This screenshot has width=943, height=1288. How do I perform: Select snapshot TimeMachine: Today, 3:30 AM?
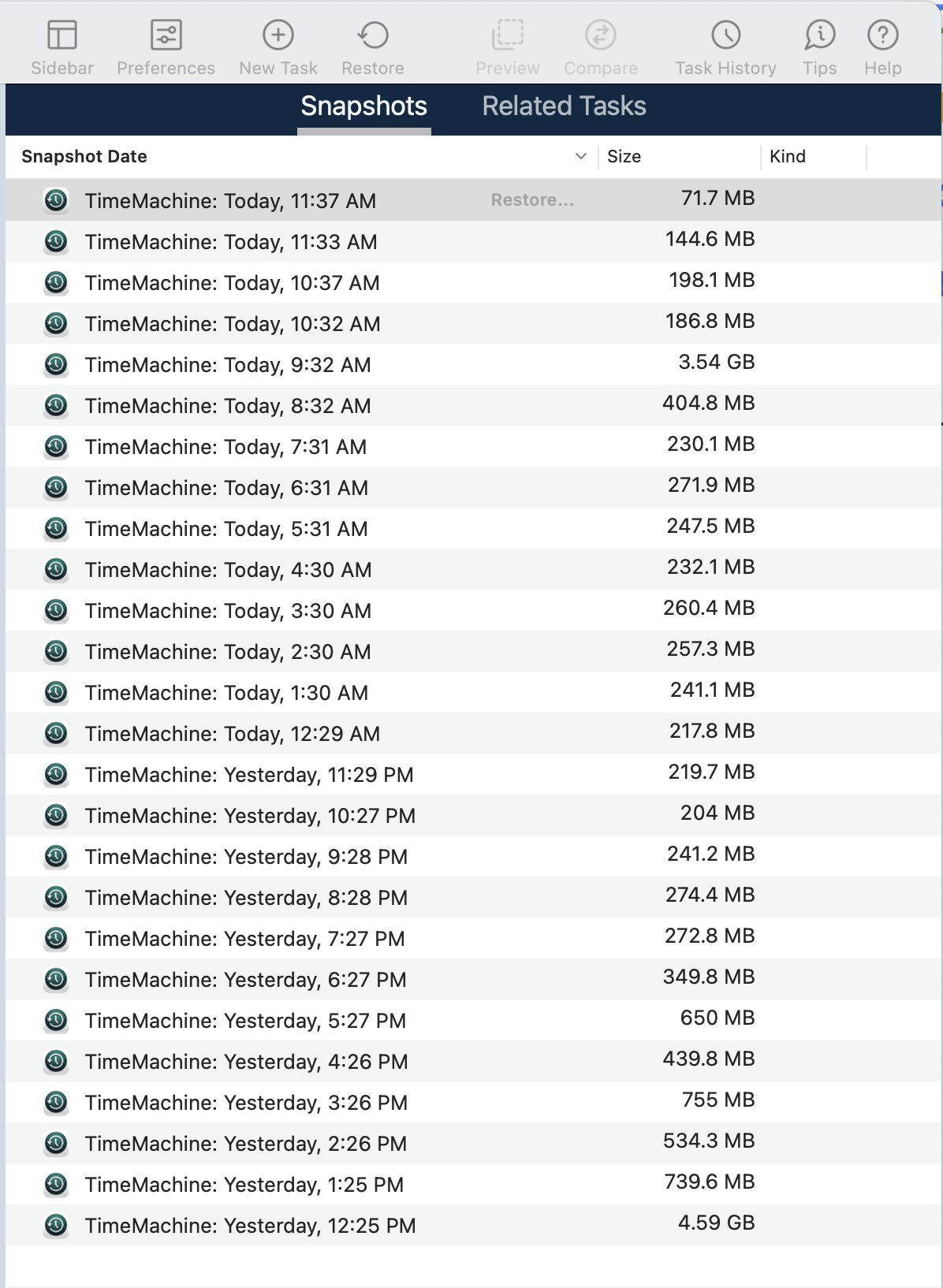click(x=474, y=610)
